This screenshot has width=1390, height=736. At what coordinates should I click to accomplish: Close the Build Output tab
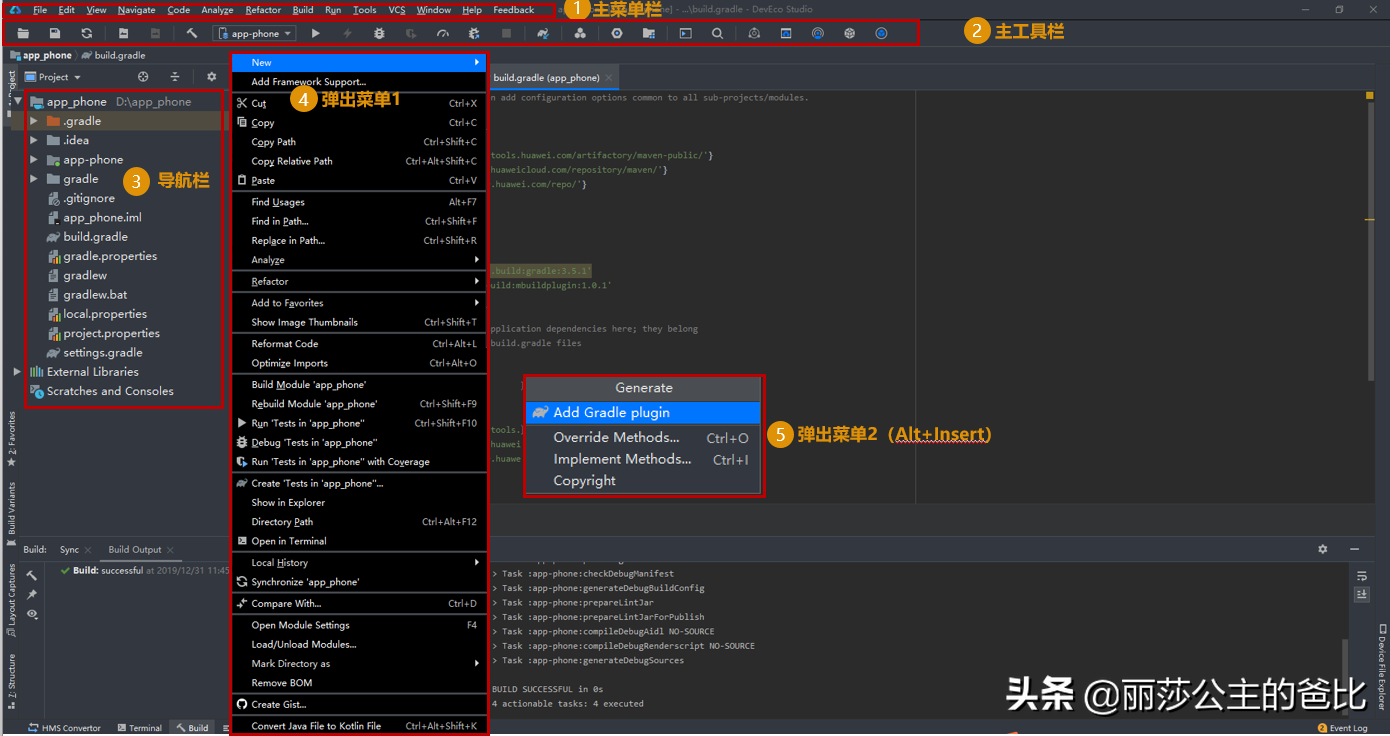coord(171,550)
